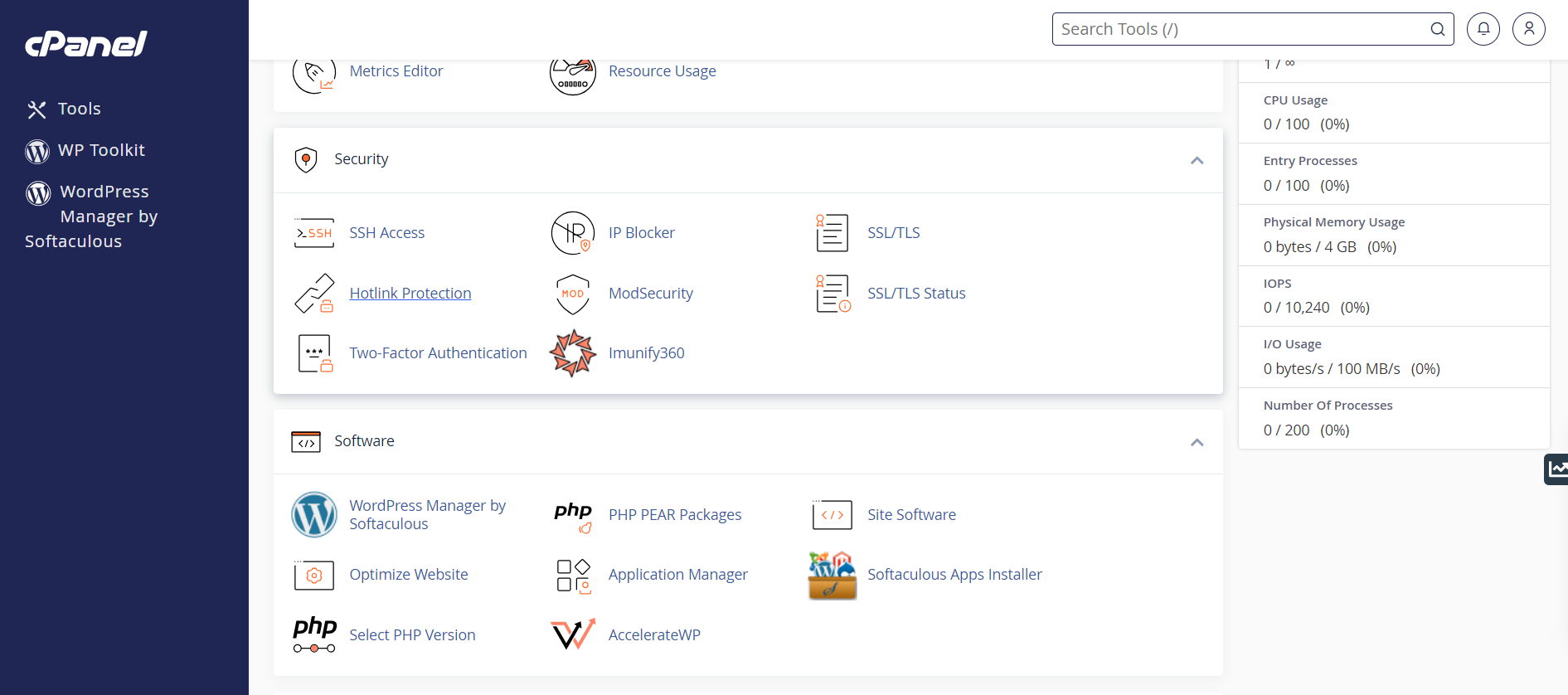The width and height of the screenshot is (1568, 695).
Task: Click the Tools wrench icon in sidebar
Action: (x=36, y=109)
